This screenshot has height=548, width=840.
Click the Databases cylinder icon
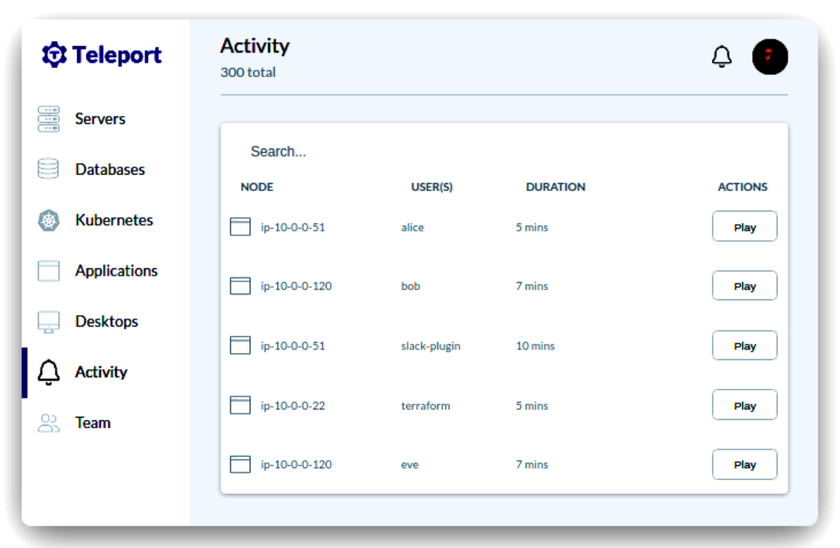tap(48, 169)
